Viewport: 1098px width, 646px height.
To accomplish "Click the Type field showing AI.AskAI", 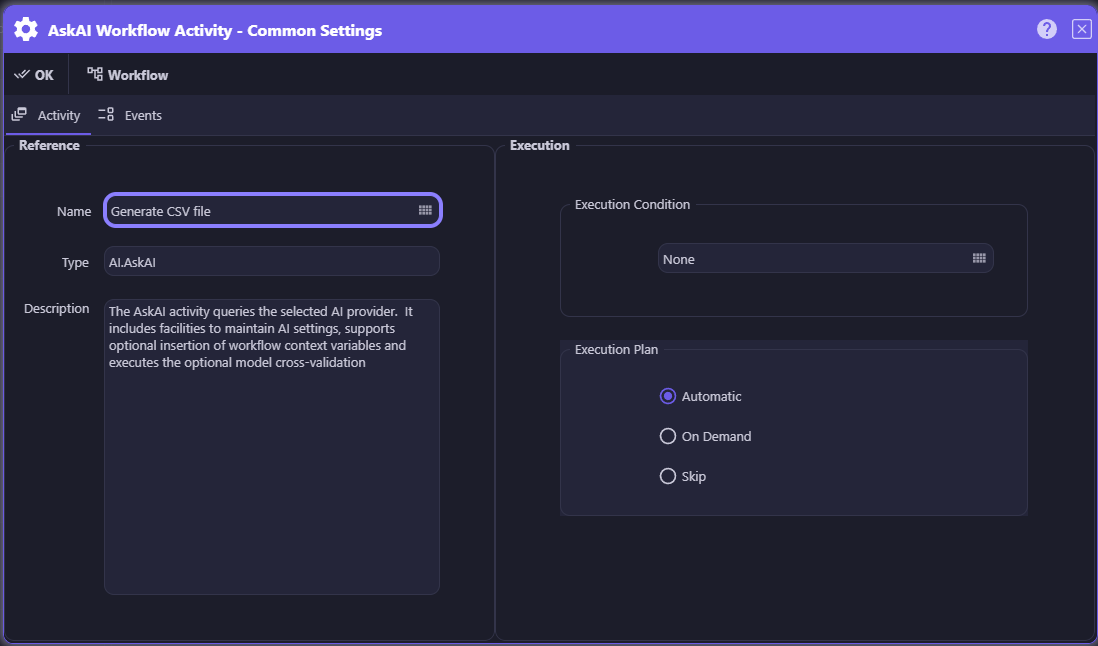I will click(272, 262).
